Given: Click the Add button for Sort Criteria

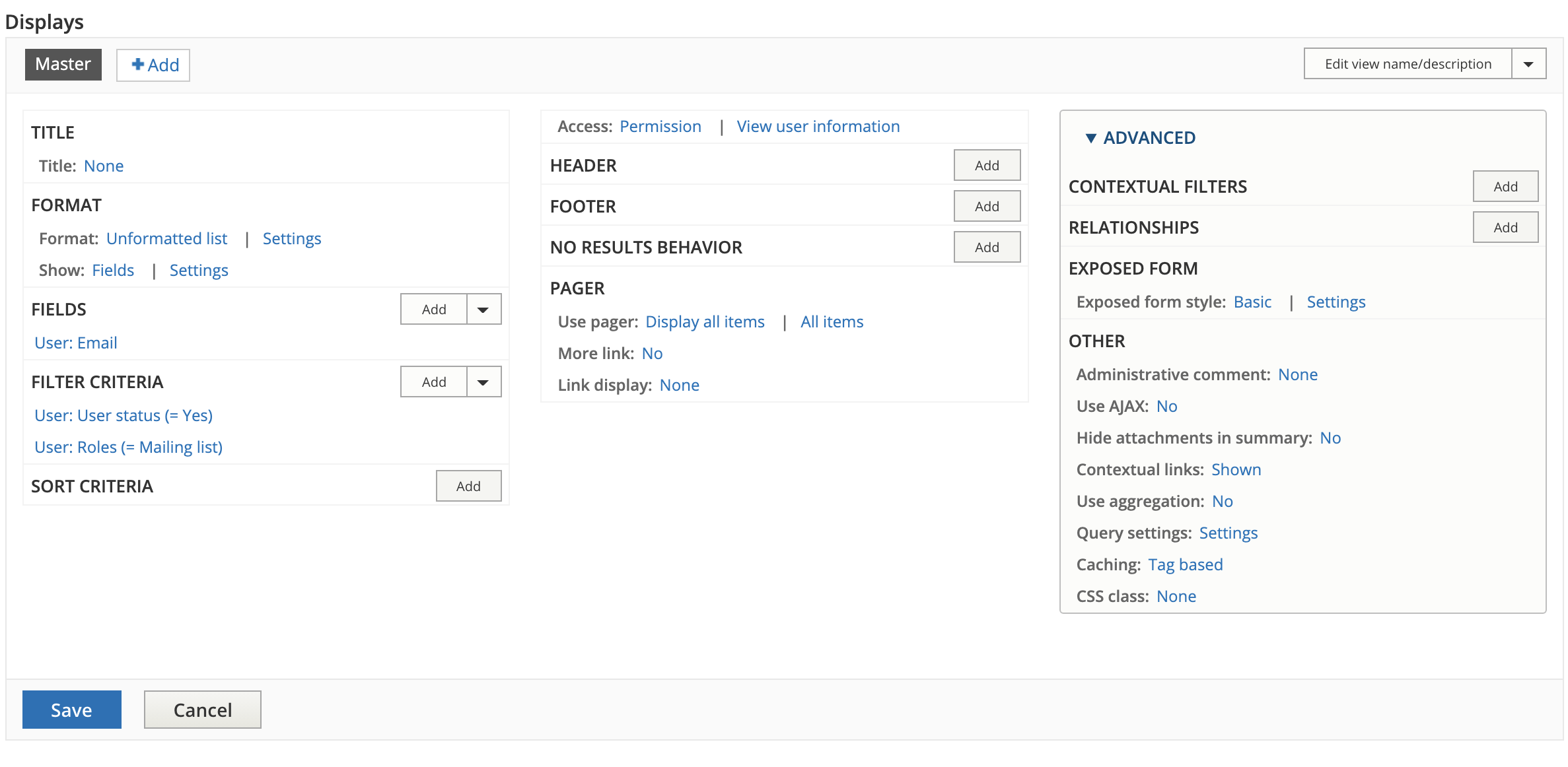Looking at the screenshot, I should 468,486.
